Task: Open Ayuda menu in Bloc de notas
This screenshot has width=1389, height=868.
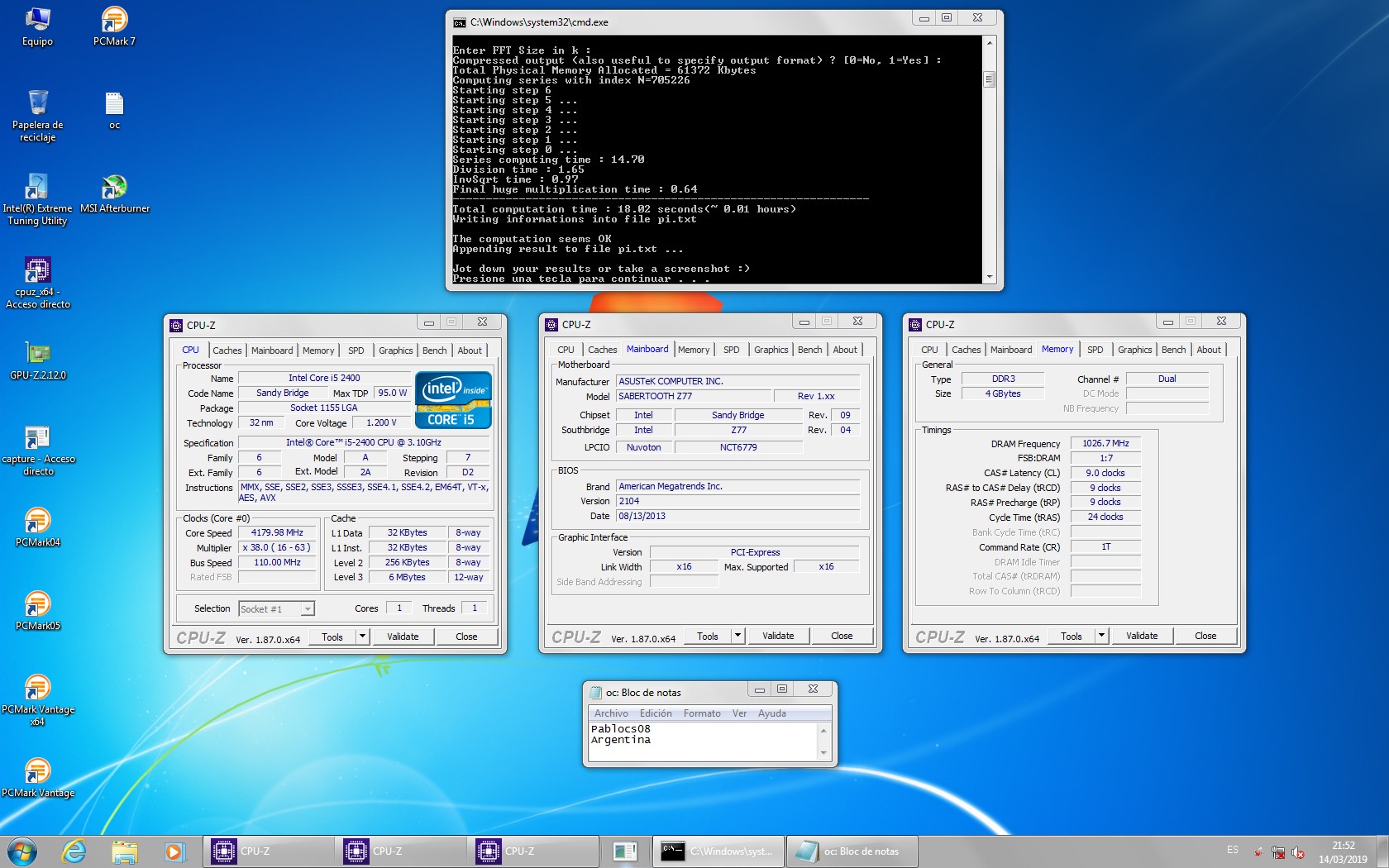Action: pyautogui.click(x=772, y=713)
